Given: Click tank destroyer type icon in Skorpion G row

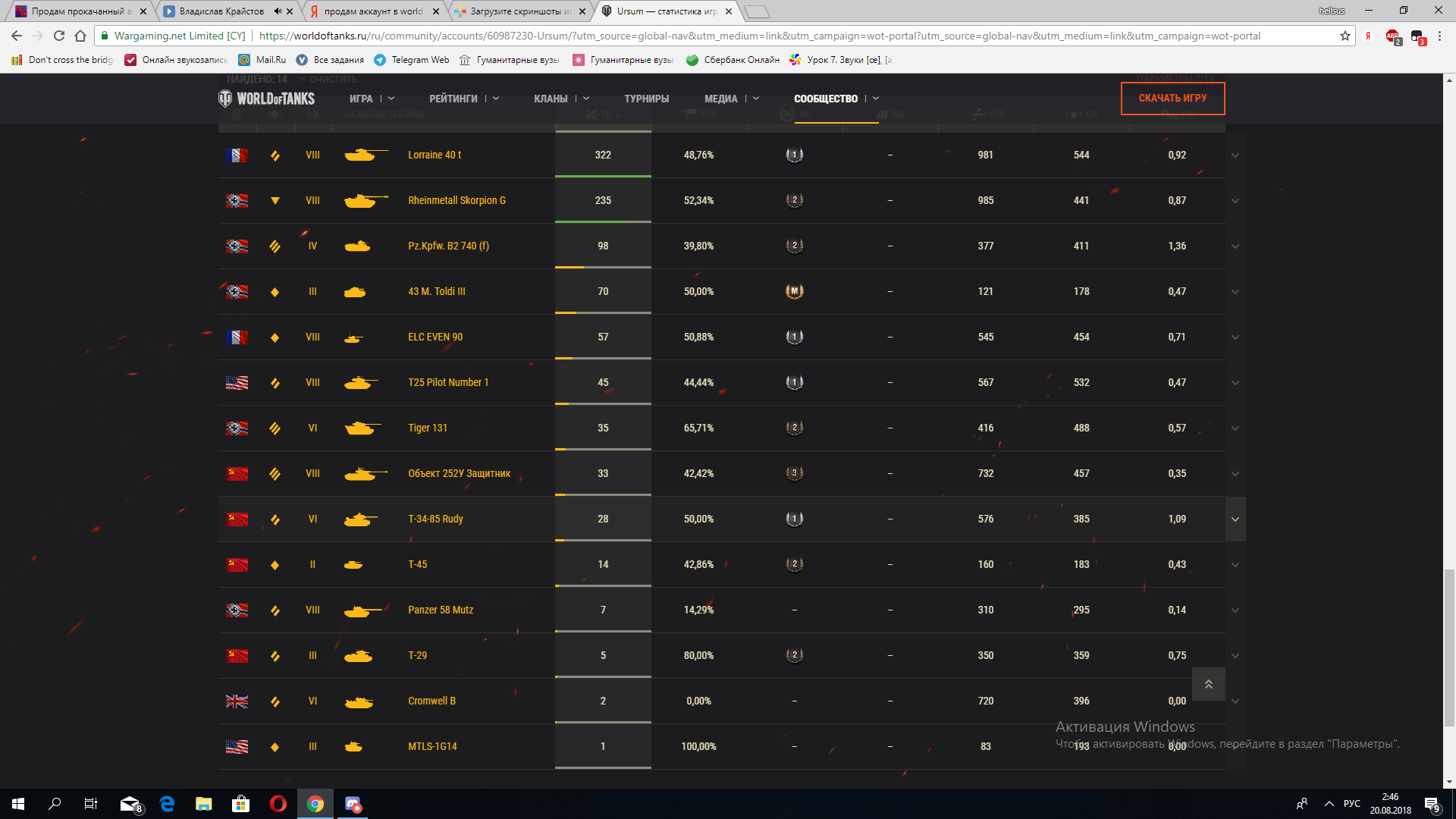Looking at the screenshot, I should click(275, 200).
